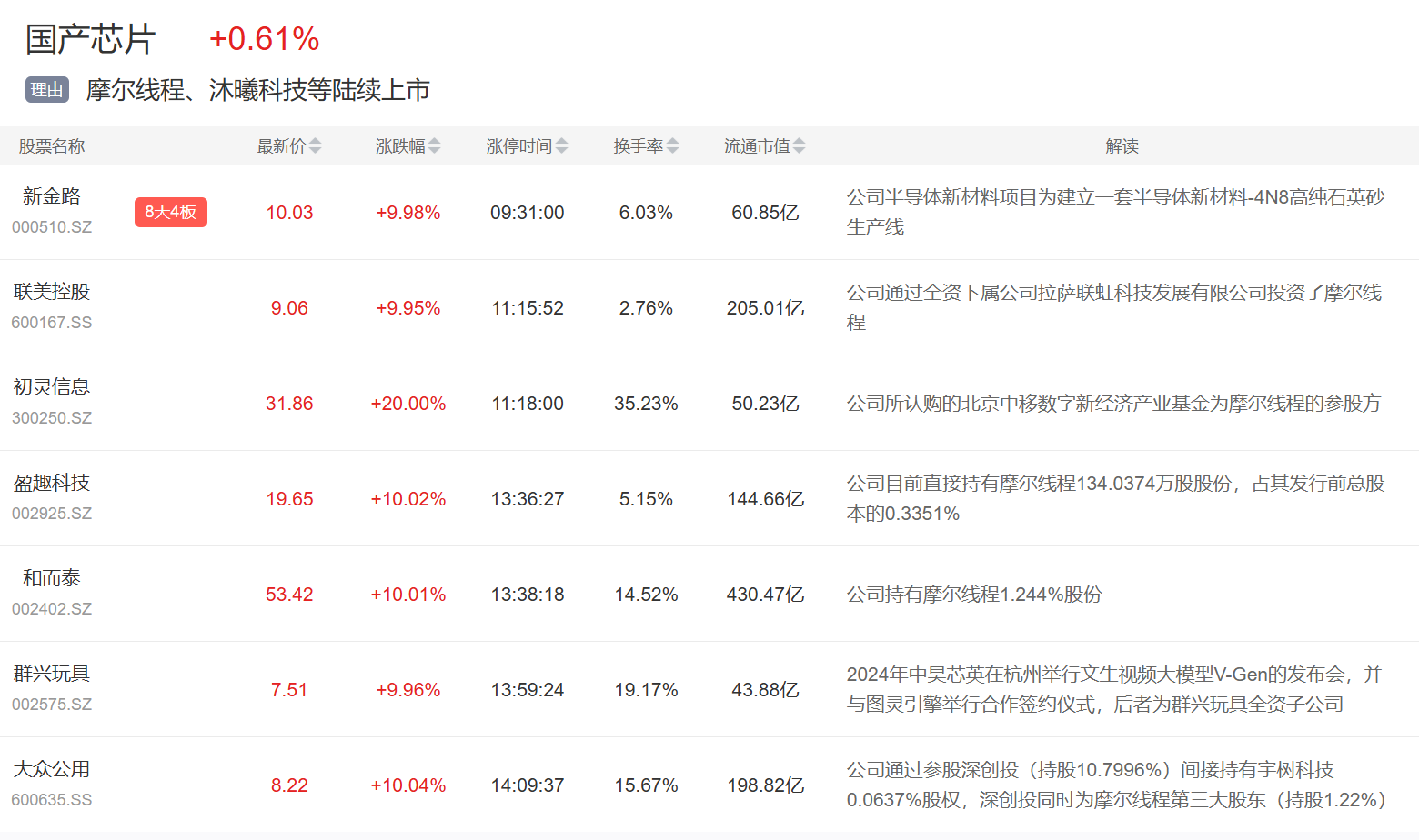Click the 8天4板 red tag
Image resolution: width=1419 pixels, height=840 pixels.
pos(171,212)
